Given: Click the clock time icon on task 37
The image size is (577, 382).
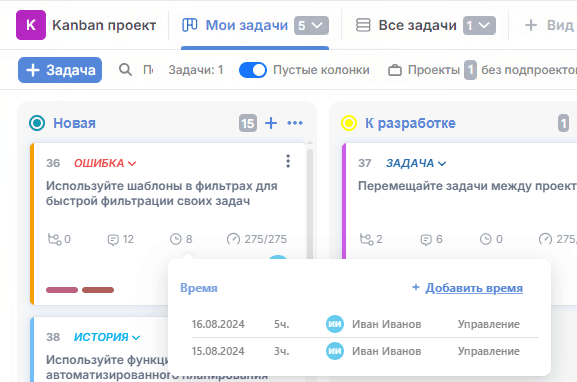Looking at the screenshot, I should [486, 239].
